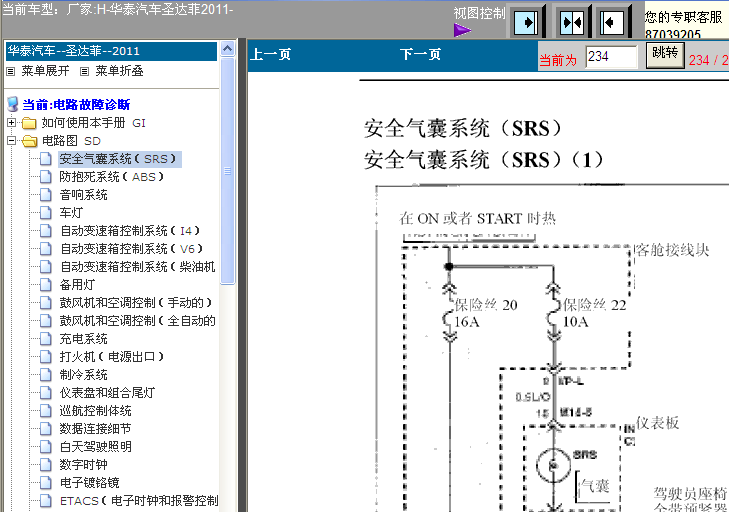
Task: Click the 菜单展开 icon
Action: click(11, 72)
